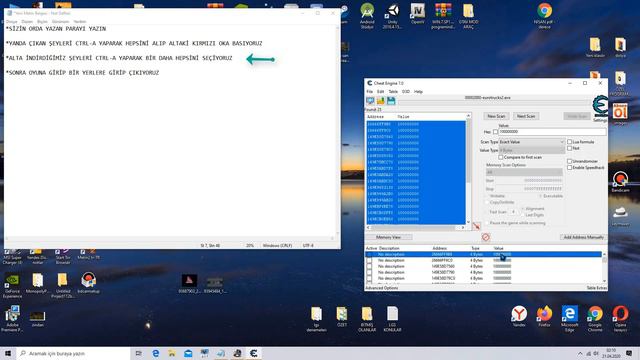Open Table Extras in Cheat Engine
Image resolution: width=640 pixels, height=360 pixels.
[x=597, y=288]
